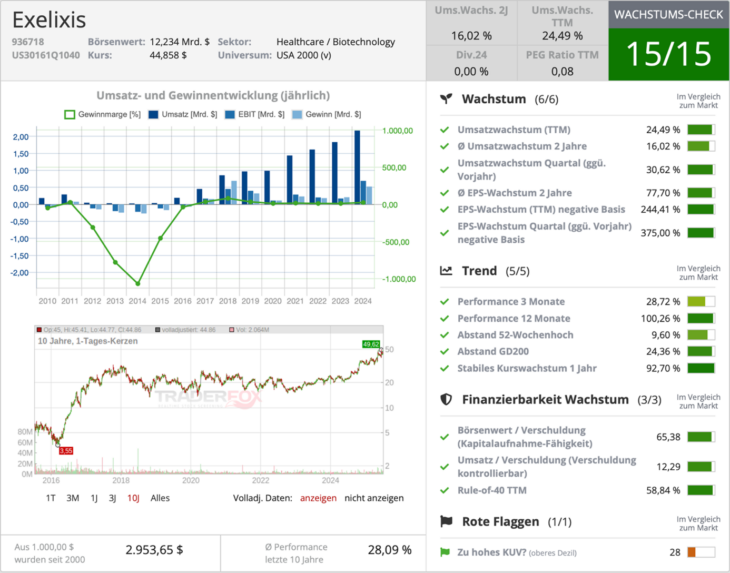Toggle Umsatz [Mrd. $] legend series
This screenshot has width=730, height=573.
pyautogui.click(x=182, y=115)
